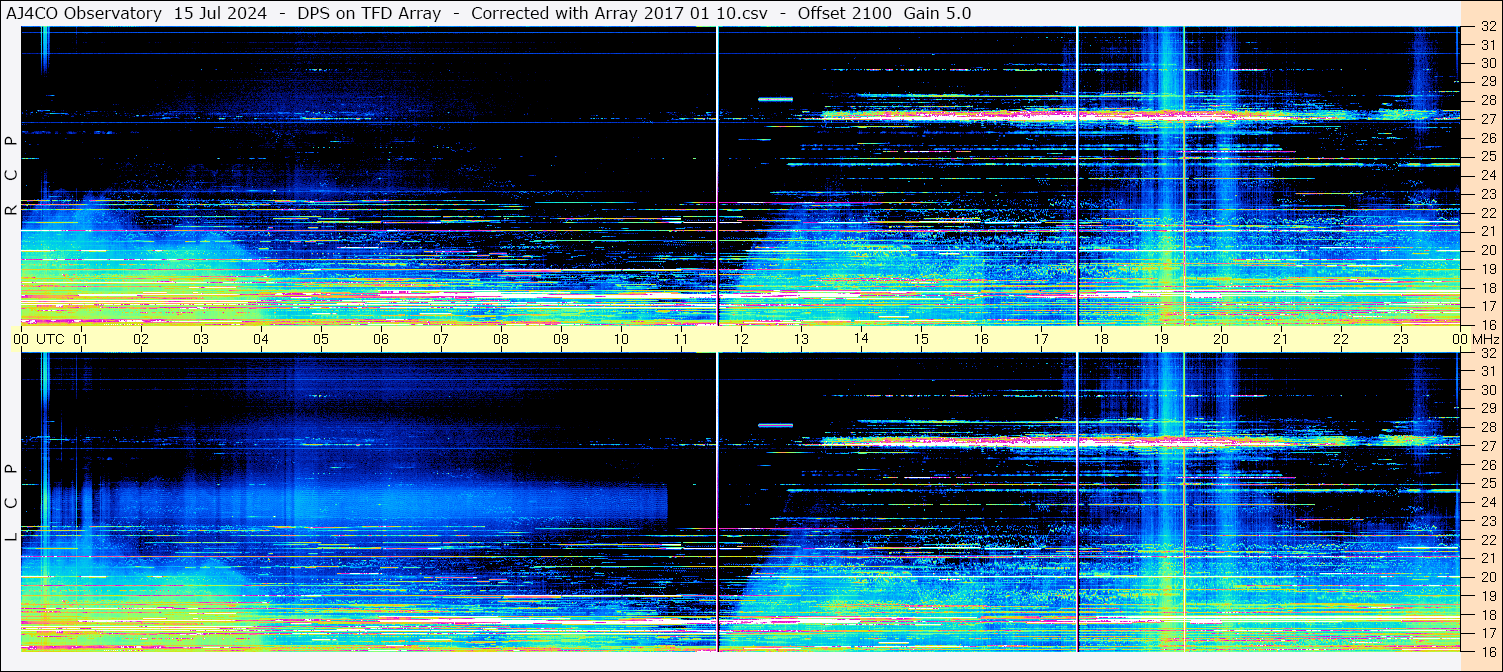
Task: Click the 32 MHz label on RCP scale
Action: [1487, 28]
